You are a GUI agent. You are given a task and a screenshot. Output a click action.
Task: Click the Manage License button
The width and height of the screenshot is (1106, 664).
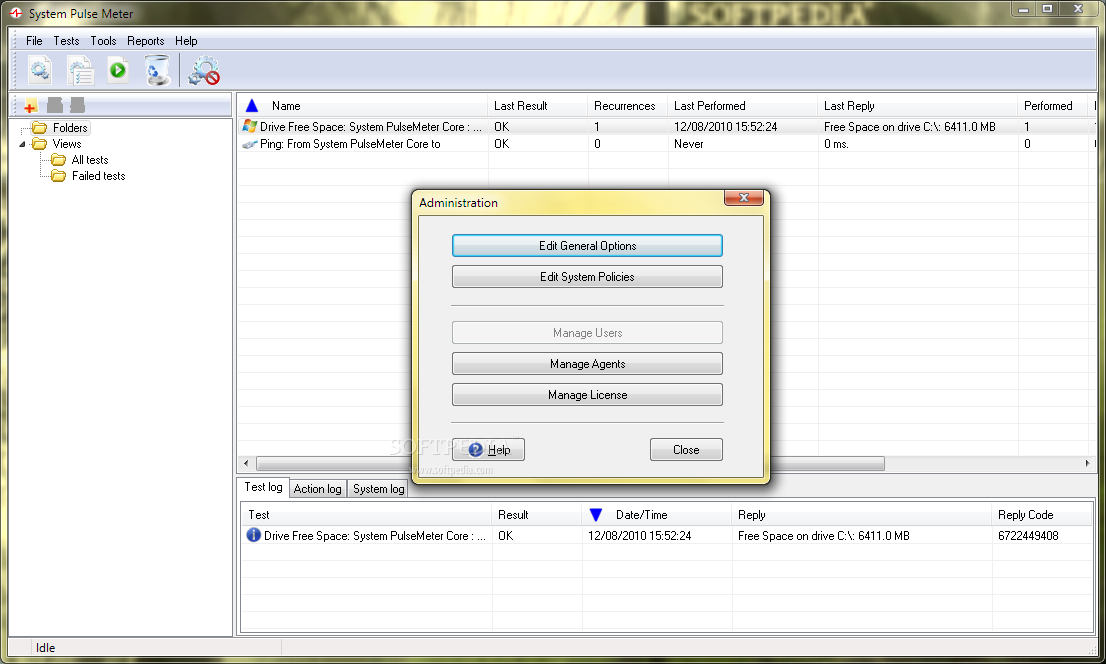(x=587, y=394)
